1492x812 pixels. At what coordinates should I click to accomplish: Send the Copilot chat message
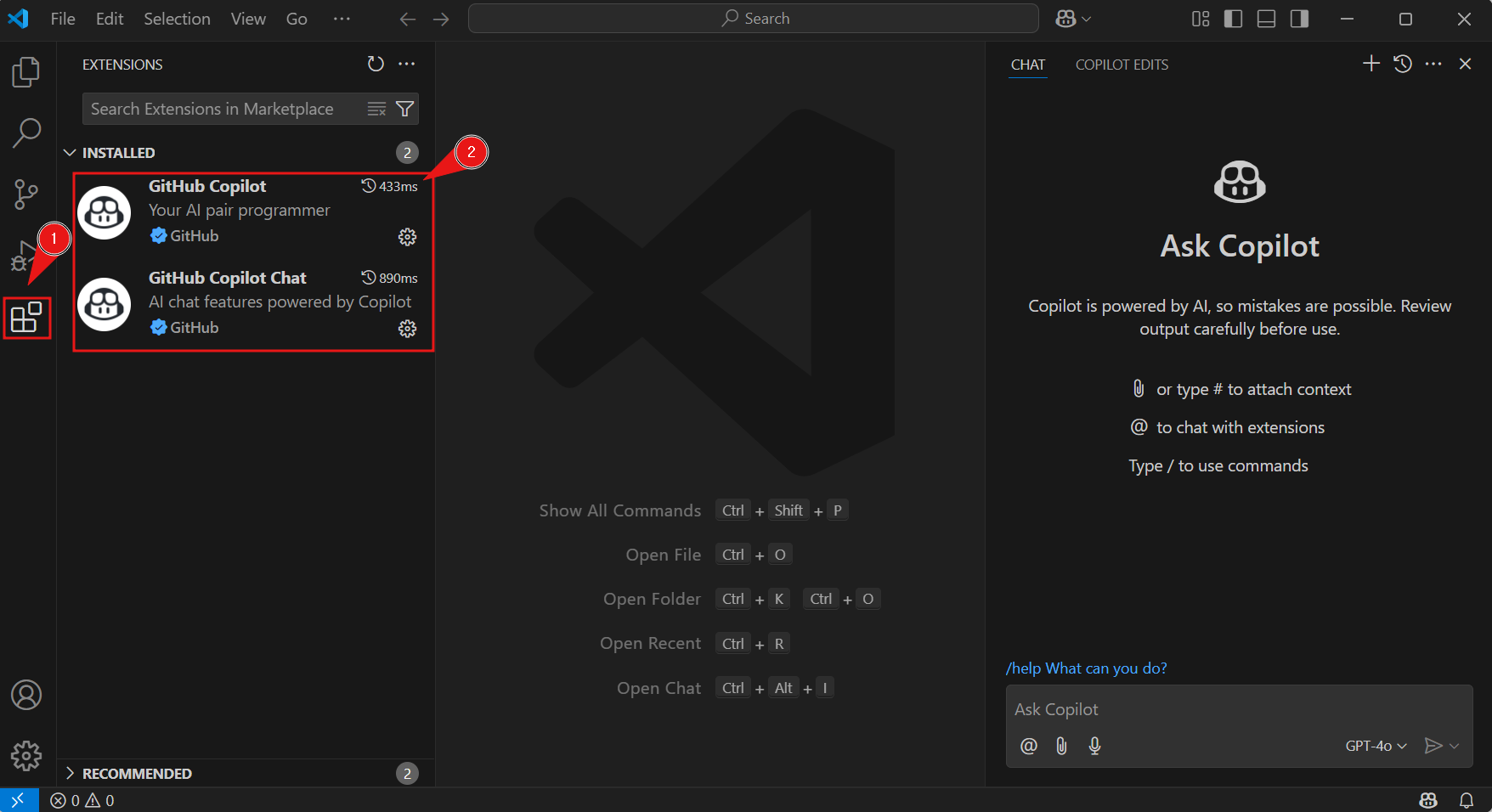point(1433,746)
